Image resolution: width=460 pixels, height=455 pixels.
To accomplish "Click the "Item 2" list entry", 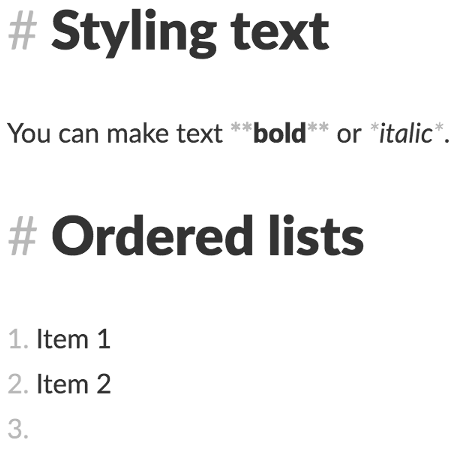I will tap(73, 384).
